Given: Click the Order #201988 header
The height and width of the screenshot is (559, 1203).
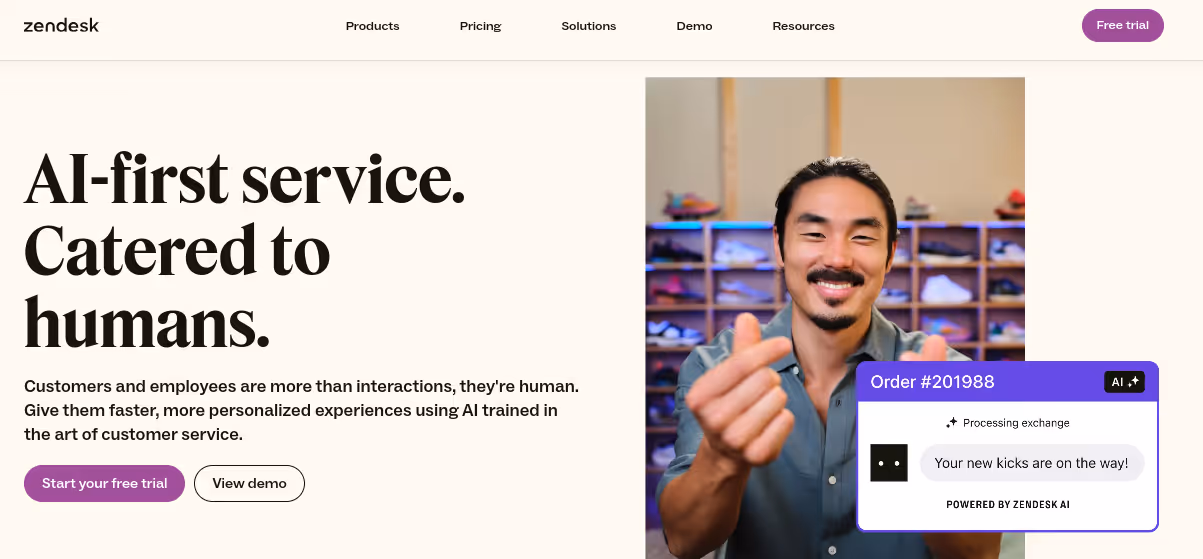Looking at the screenshot, I should [x=932, y=382].
